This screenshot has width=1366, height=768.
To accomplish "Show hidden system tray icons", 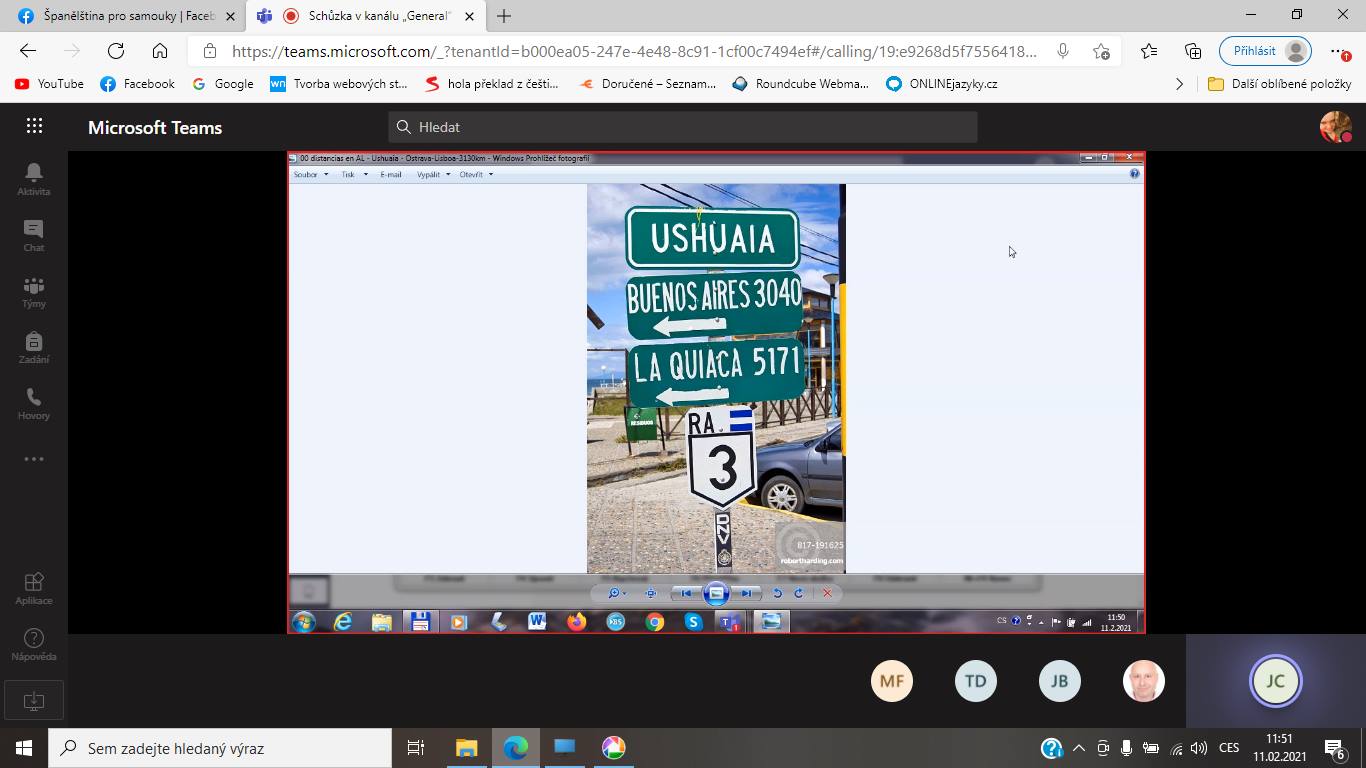I will point(1078,748).
